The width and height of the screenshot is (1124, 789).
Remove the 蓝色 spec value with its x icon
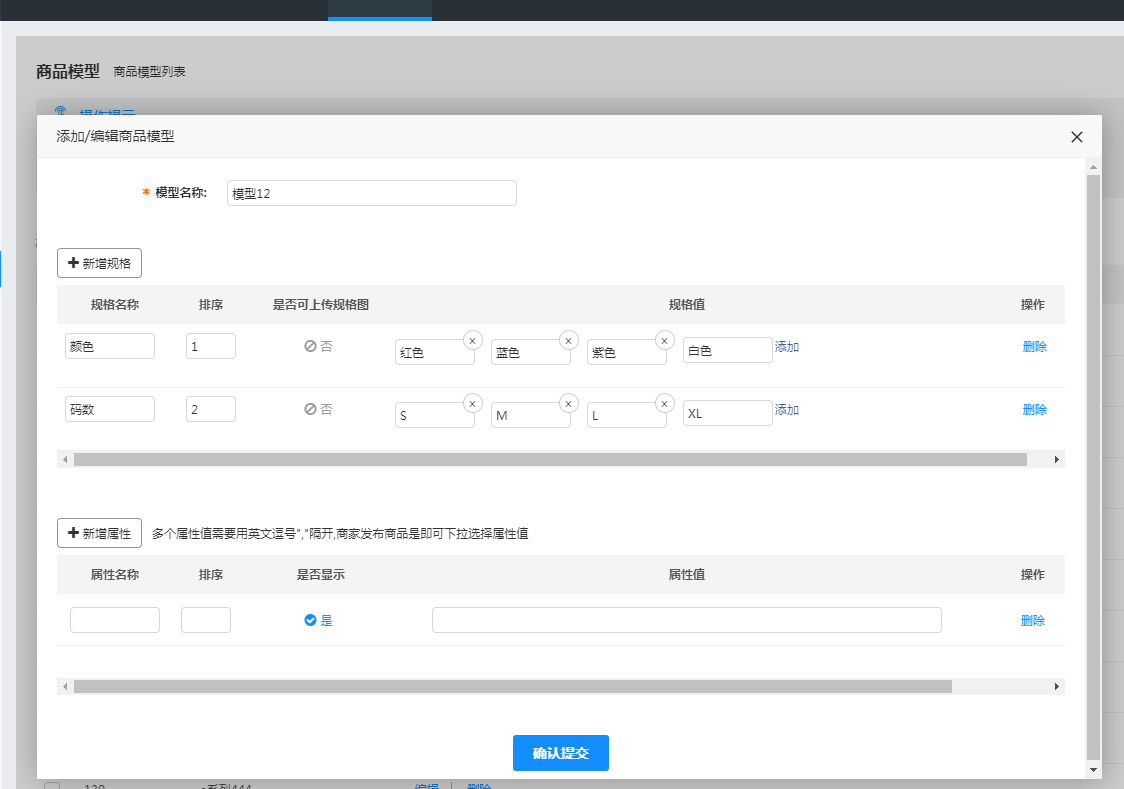pos(569,340)
